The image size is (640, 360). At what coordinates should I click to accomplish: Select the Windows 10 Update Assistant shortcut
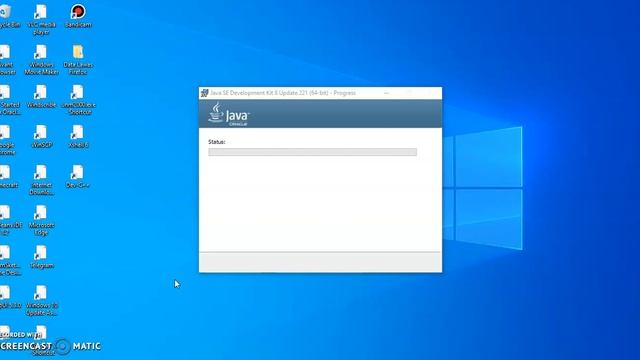coord(41,300)
